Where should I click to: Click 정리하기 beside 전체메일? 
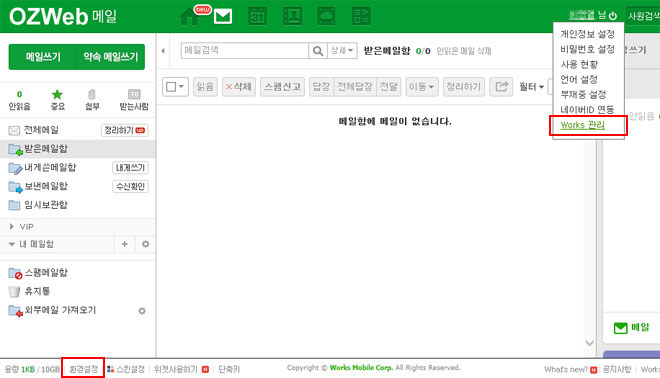(125, 130)
